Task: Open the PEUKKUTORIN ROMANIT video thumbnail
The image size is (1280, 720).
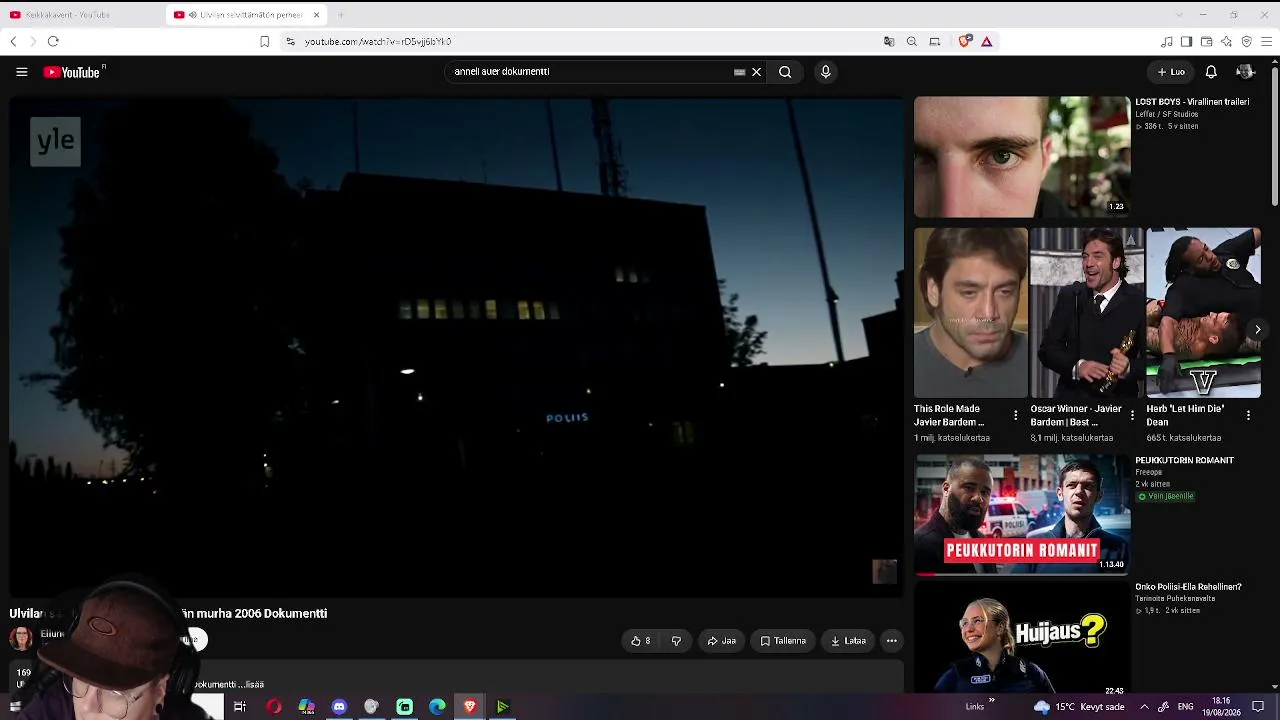Action: click(x=1022, y=515)
